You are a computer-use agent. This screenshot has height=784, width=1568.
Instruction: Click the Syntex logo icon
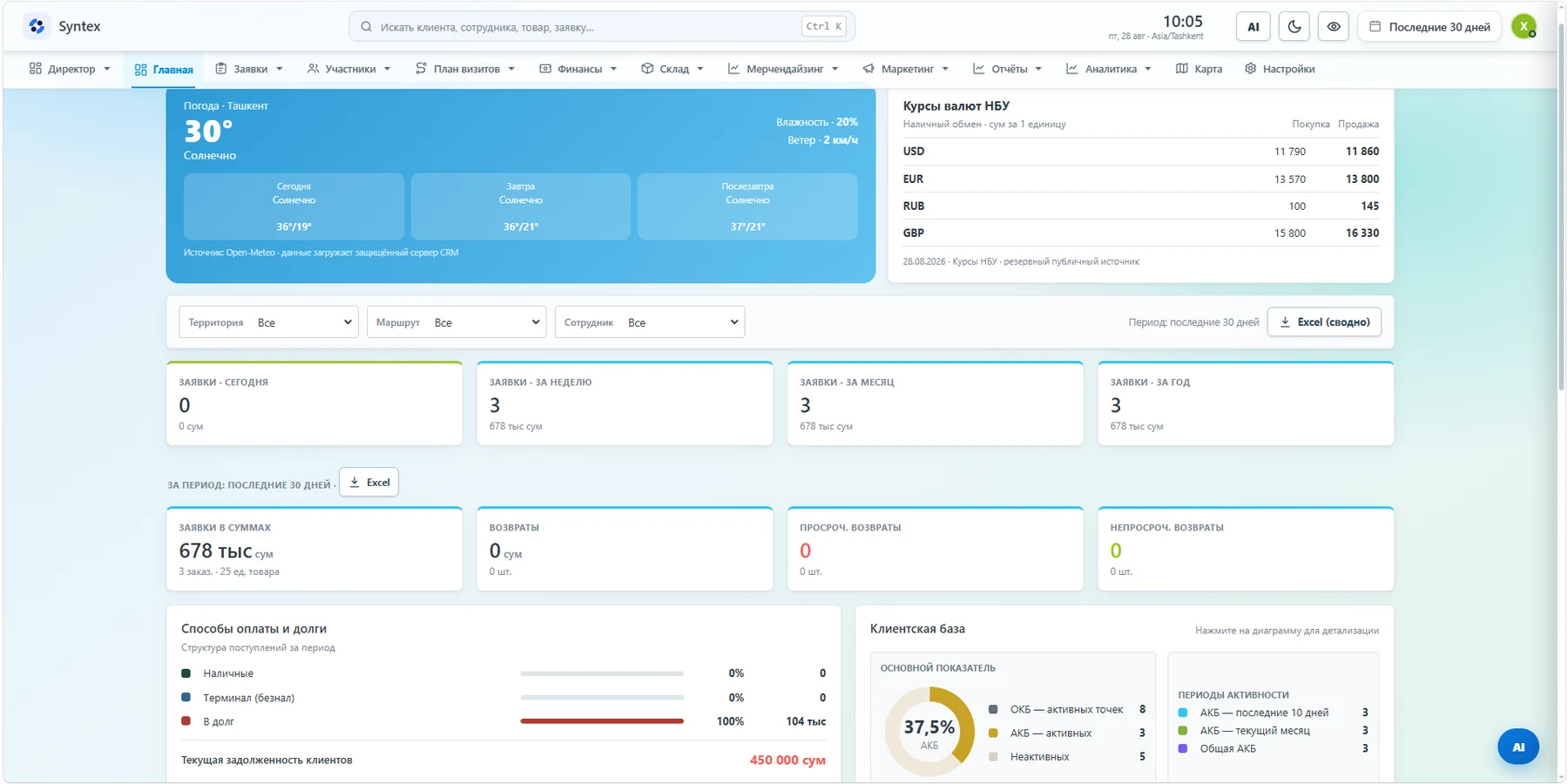tap(37, 26)
